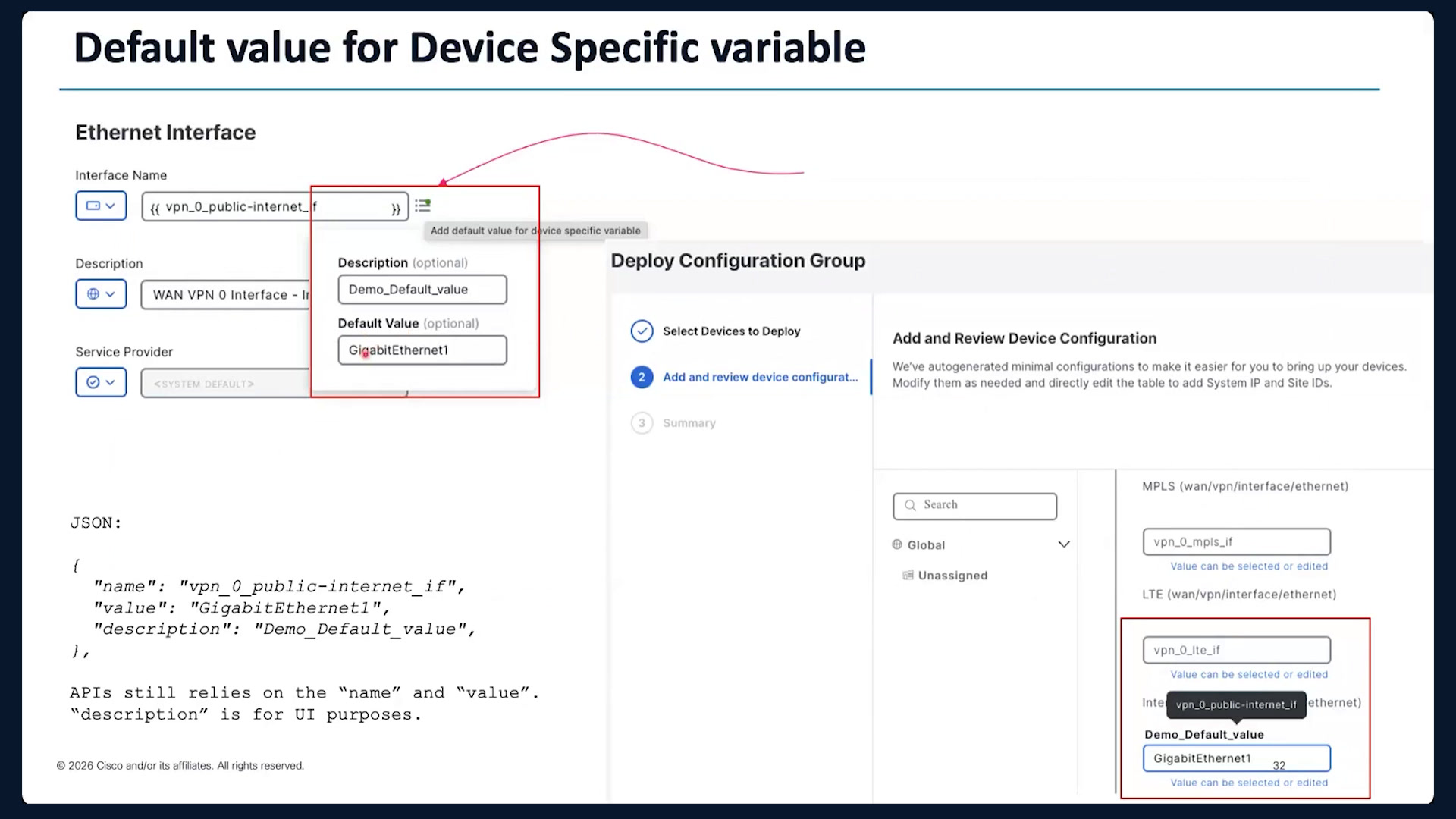This screenshot has width=1456, height=819.
Task: Click the GigabitEthernet1 field under Demo_Default_value
Action: click(1237, 758)
